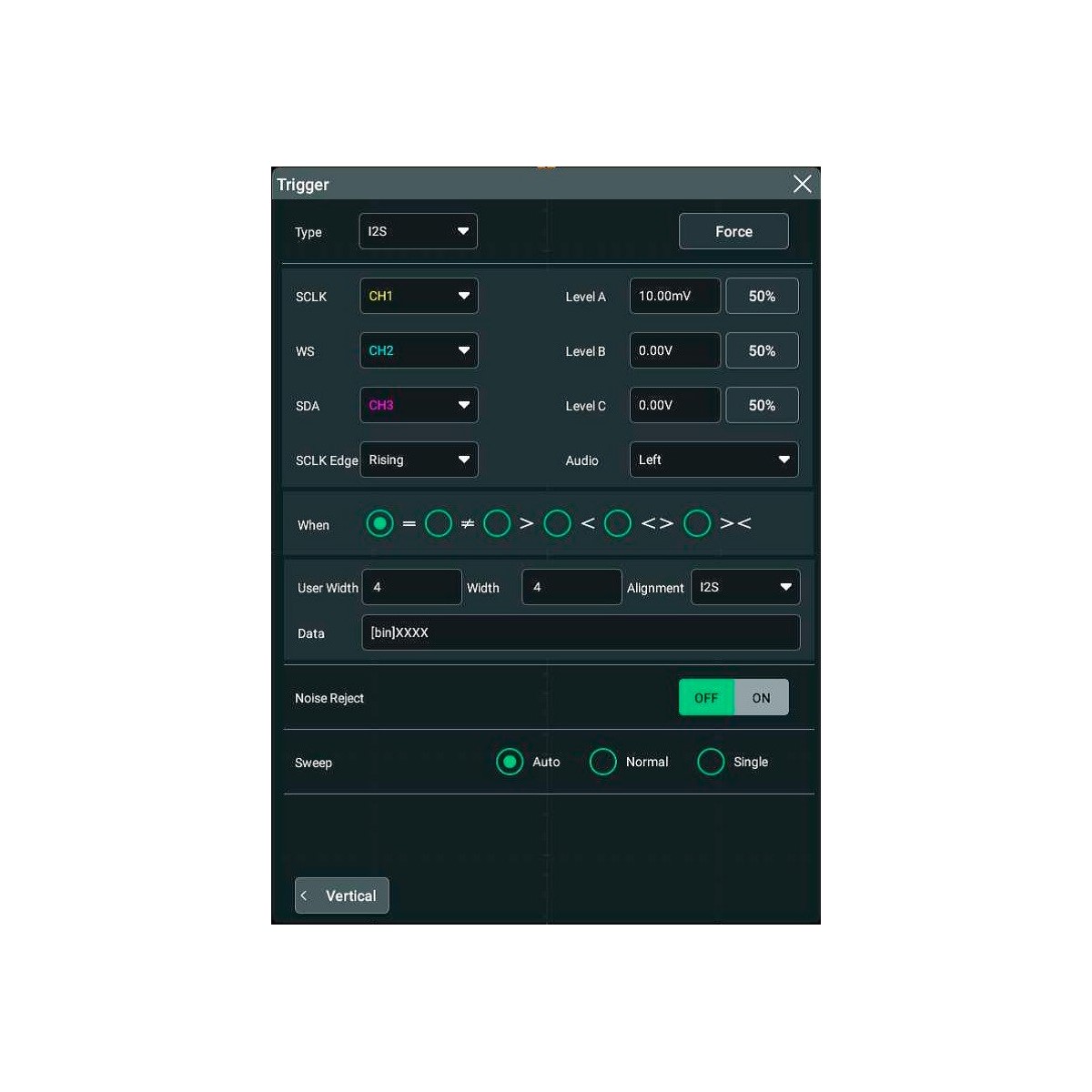Set Level C to 50%
The height and width of the screenshot is (1092, 1092).
coord(762,405)
